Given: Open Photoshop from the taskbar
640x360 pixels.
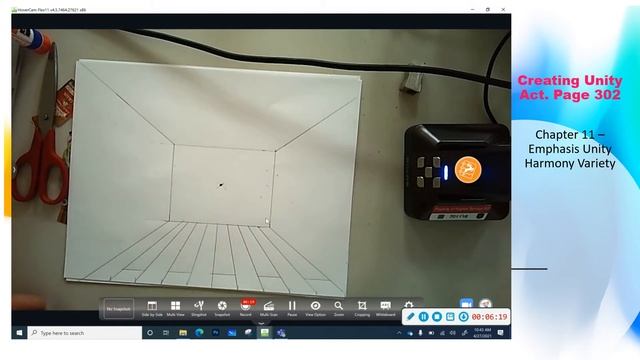Looking at the screenshot, I should 216,333.
